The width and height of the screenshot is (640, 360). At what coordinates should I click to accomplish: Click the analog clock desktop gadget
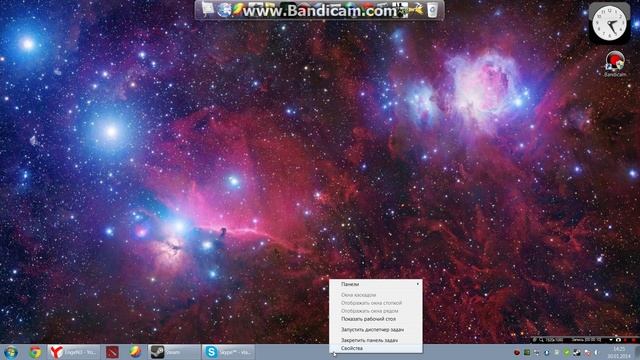609,24
